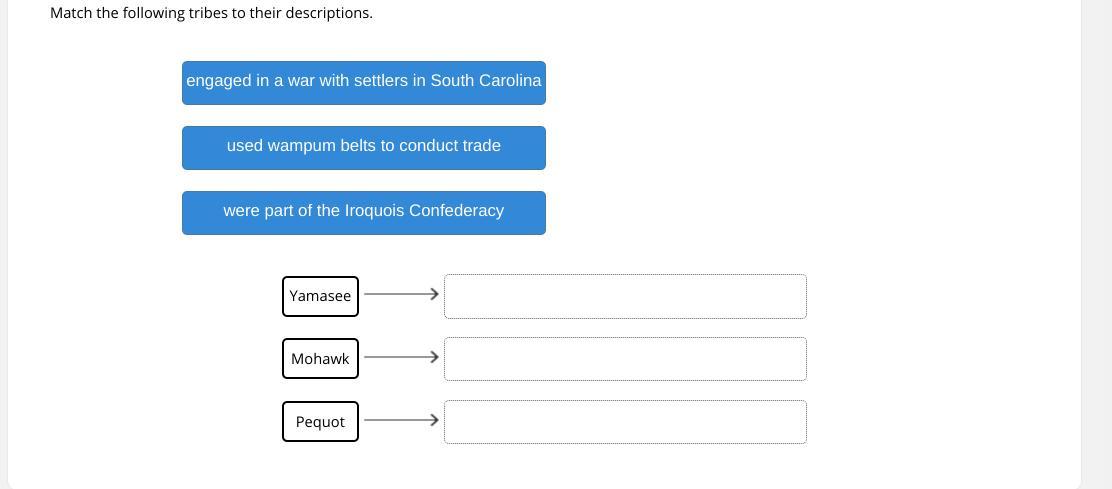
Task: Click the arrowhead pointing to Mohawk's answer box
Action: pos(434,357)
